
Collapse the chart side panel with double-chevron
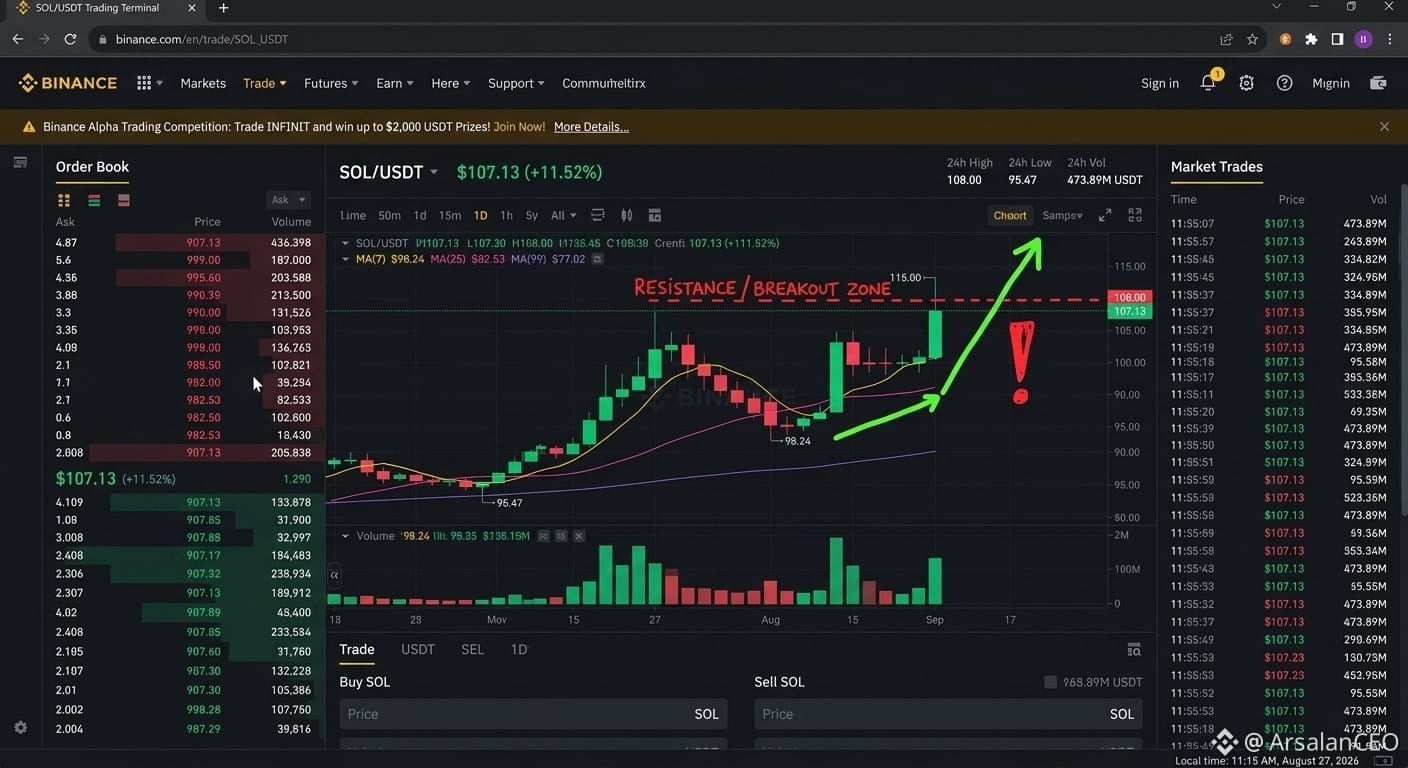pos(334,575)
